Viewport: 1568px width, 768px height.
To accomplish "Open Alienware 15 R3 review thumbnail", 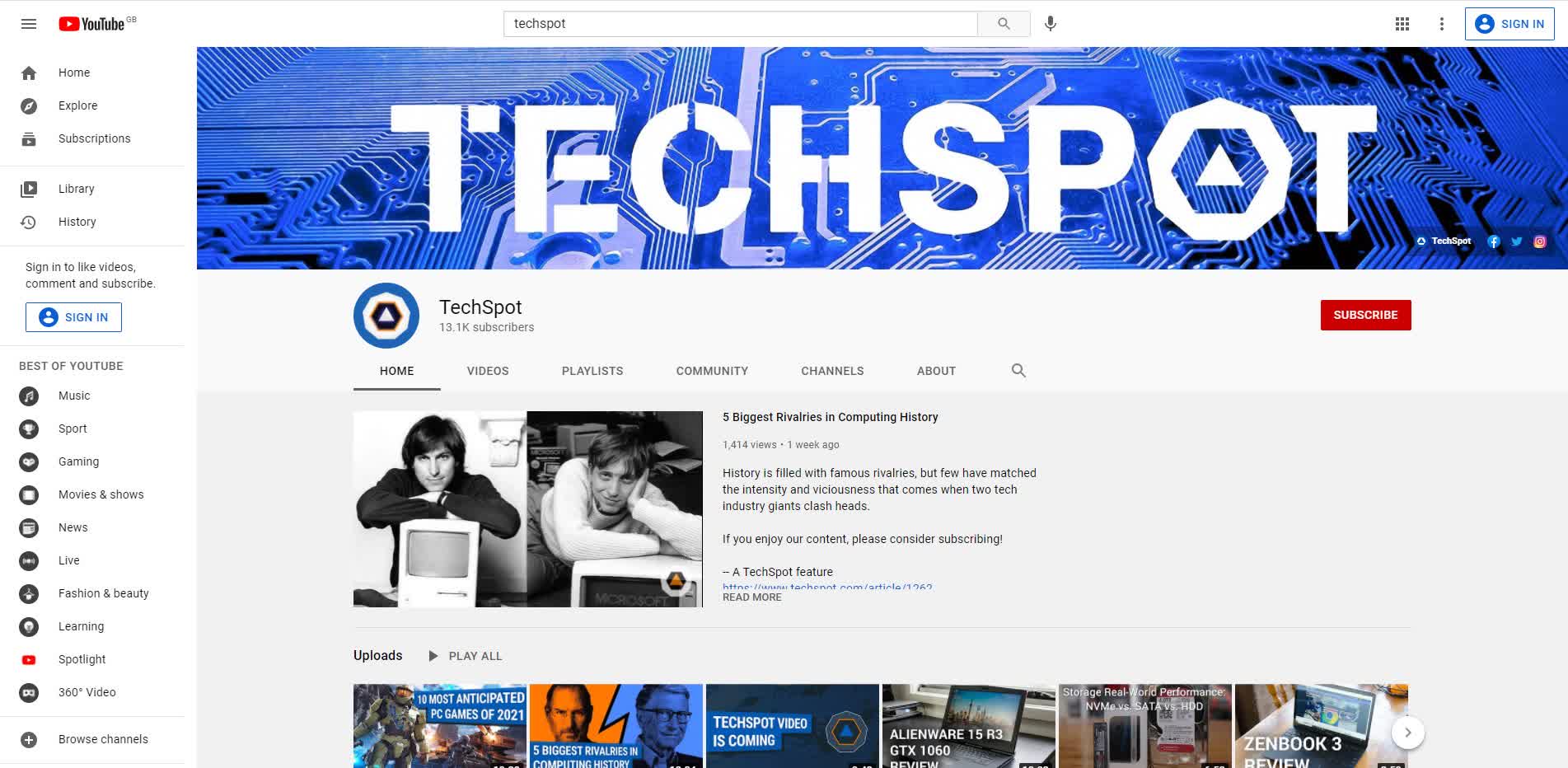I will (x=969, y=726).
